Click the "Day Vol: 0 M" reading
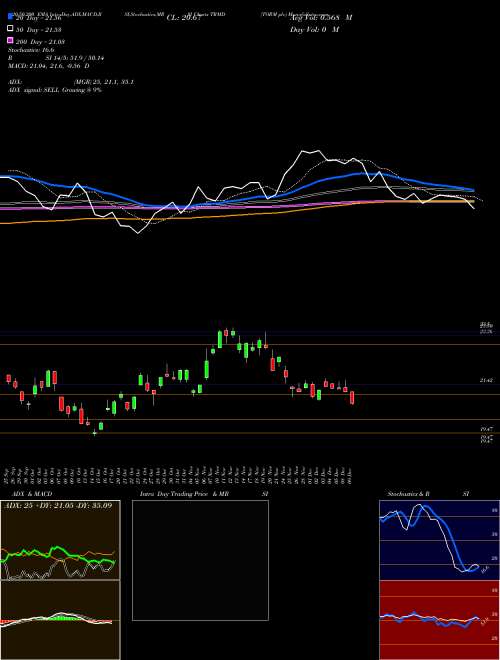This screenshot has width=500, height=660. (314, 29)
